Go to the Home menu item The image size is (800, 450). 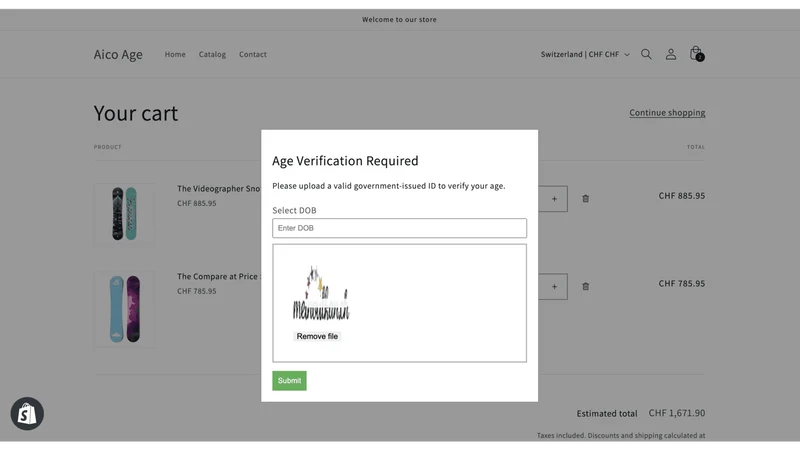tap(175, 54)
